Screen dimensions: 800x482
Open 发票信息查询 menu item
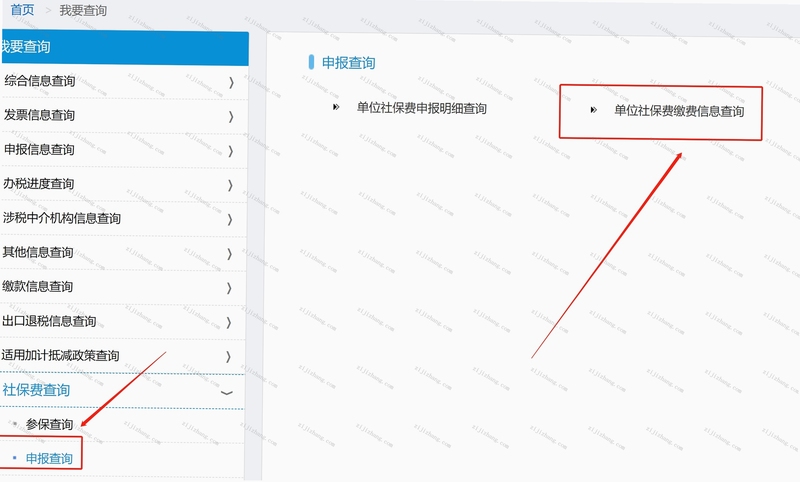(x=39, y=115)
